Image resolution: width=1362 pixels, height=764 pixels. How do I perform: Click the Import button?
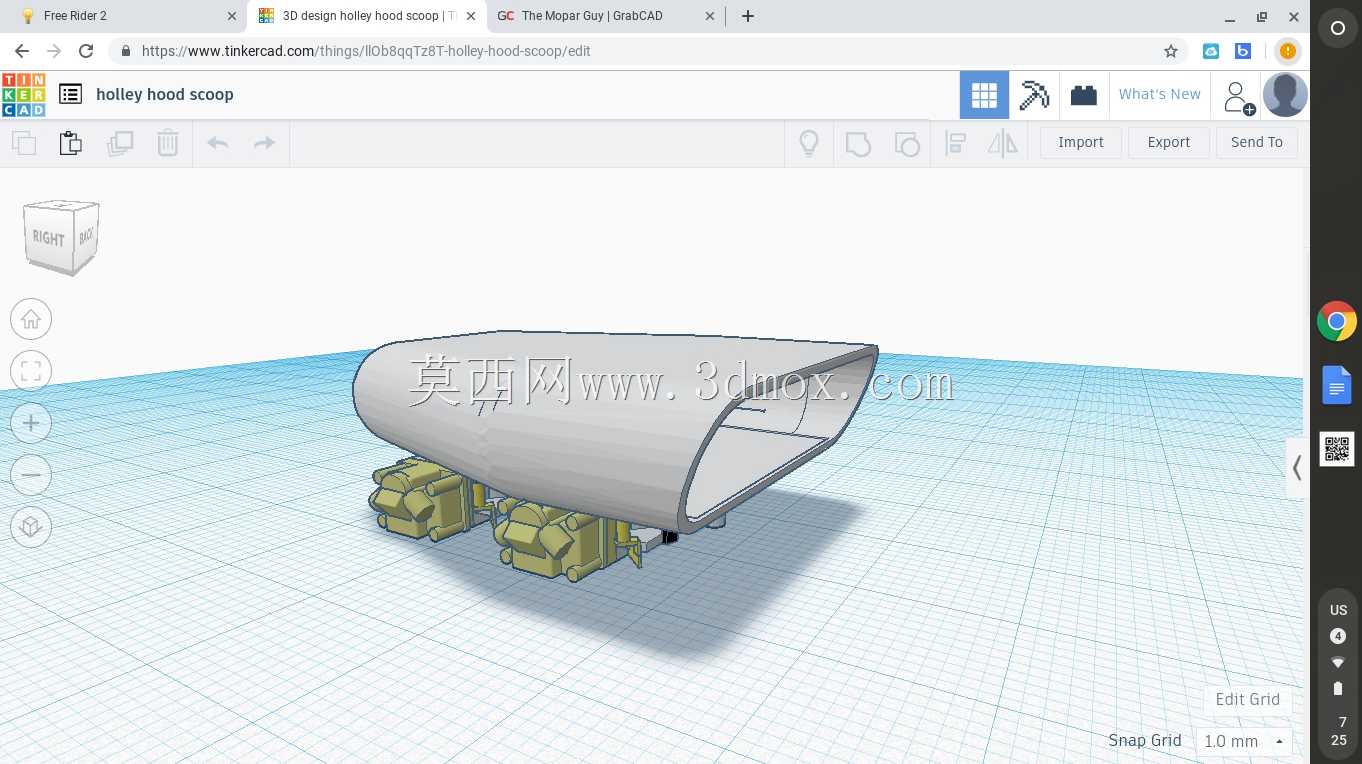[x=1081, y=142]
